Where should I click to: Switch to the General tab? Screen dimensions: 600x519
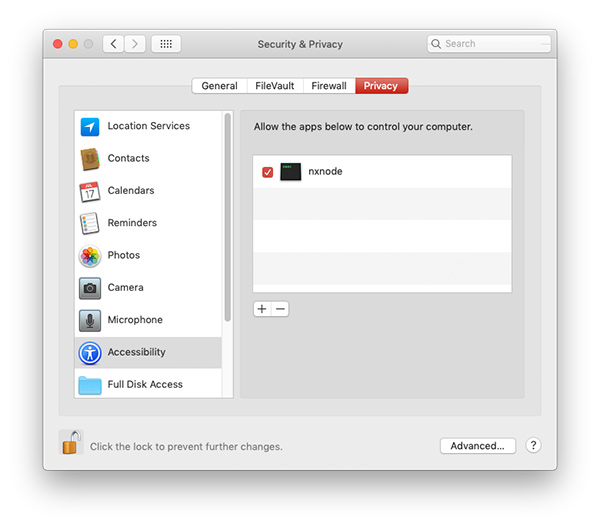219,86
